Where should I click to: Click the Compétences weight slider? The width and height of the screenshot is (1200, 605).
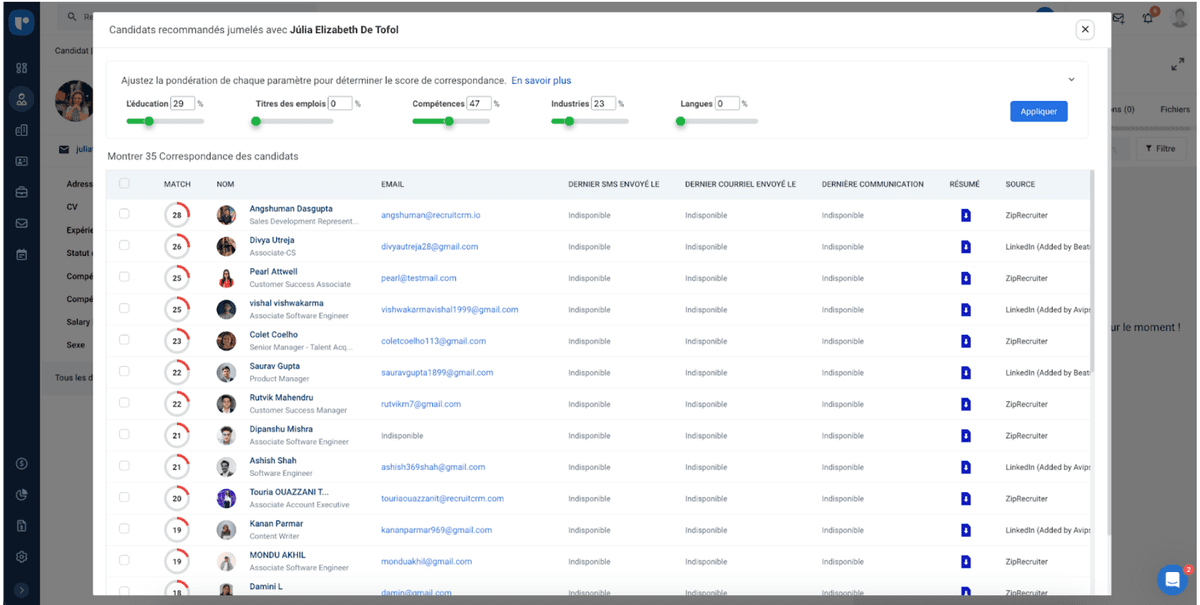[450, 121]
